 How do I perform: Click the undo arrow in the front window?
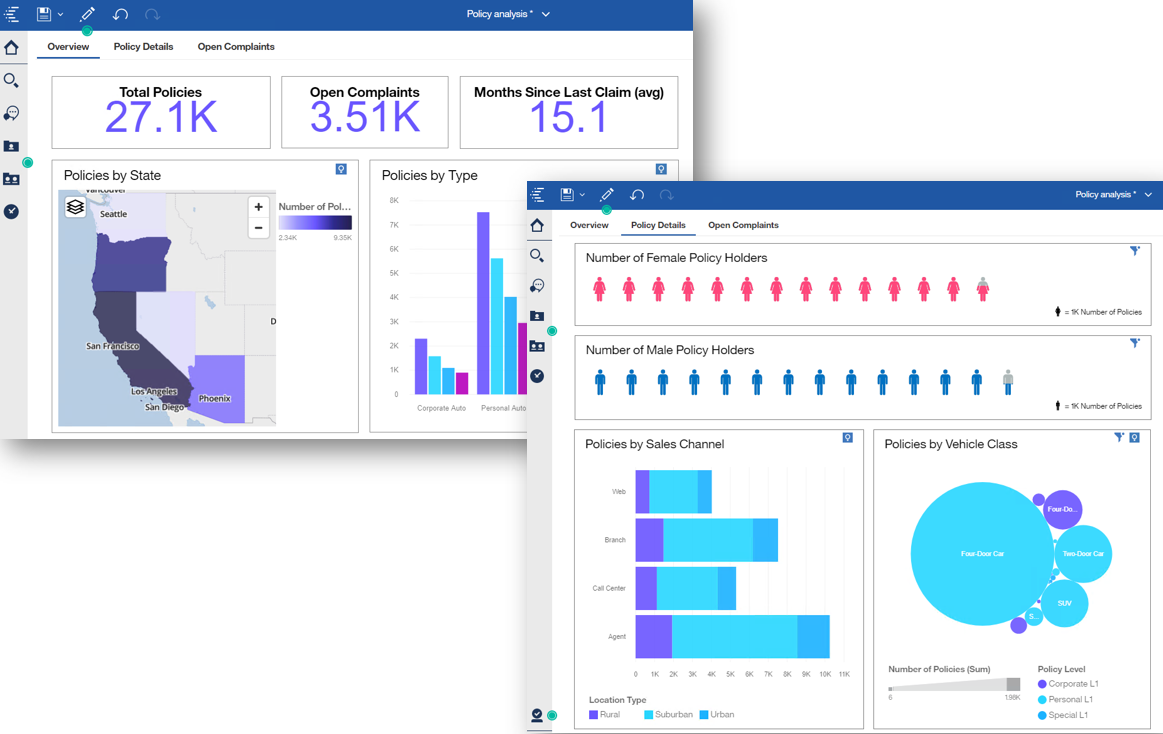tap(636, 195)
